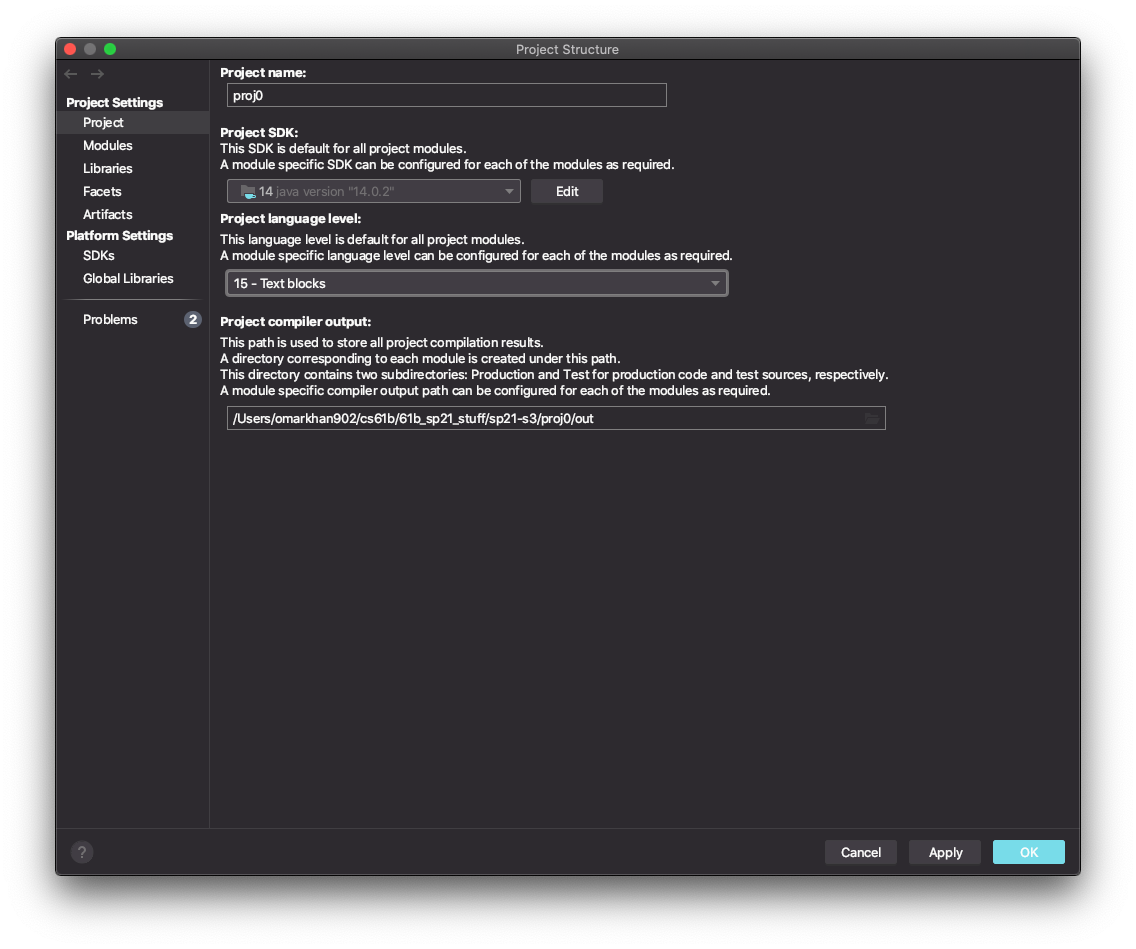Click the forward navigation arrow
Image resolution: width=1136 pixels, height=949 pixels.
pyautogui.click(x=96, y=73)
